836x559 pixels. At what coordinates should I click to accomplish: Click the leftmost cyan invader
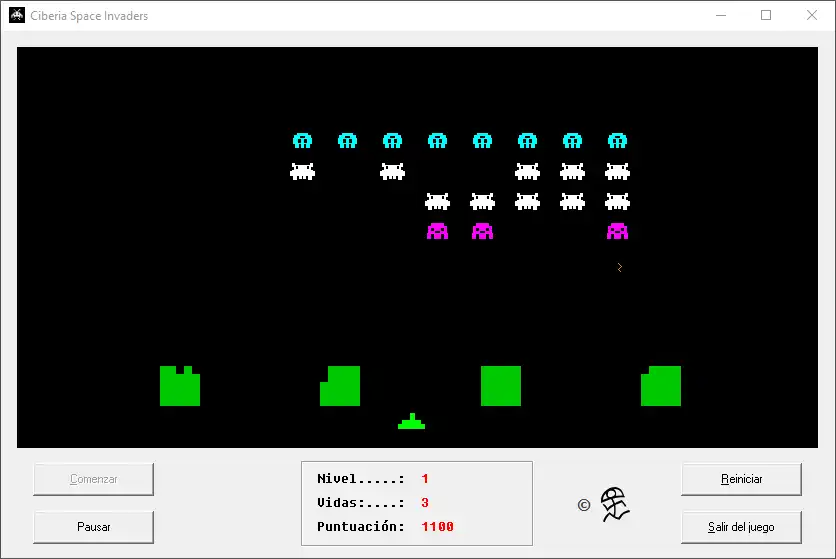[x=302, y=141]
